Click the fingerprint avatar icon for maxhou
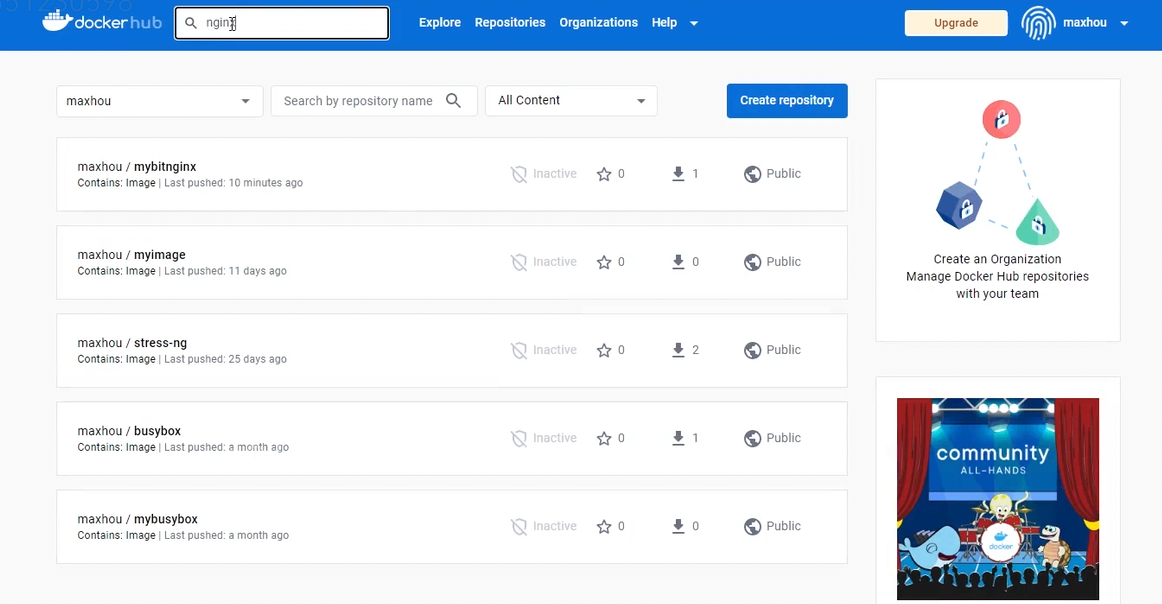This screenshot has width=1162, height=604. (x=1038, y=23)
